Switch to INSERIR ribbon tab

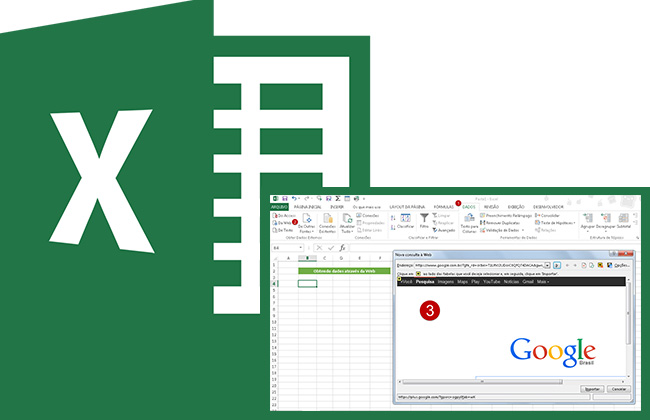tap(337, 207)
